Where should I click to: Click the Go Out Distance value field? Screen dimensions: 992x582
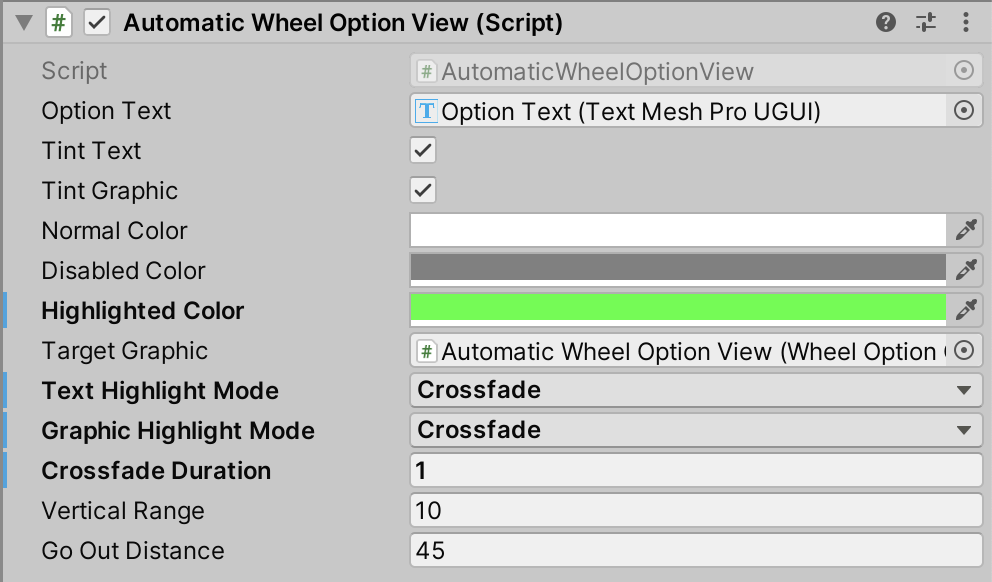(696, 551)
